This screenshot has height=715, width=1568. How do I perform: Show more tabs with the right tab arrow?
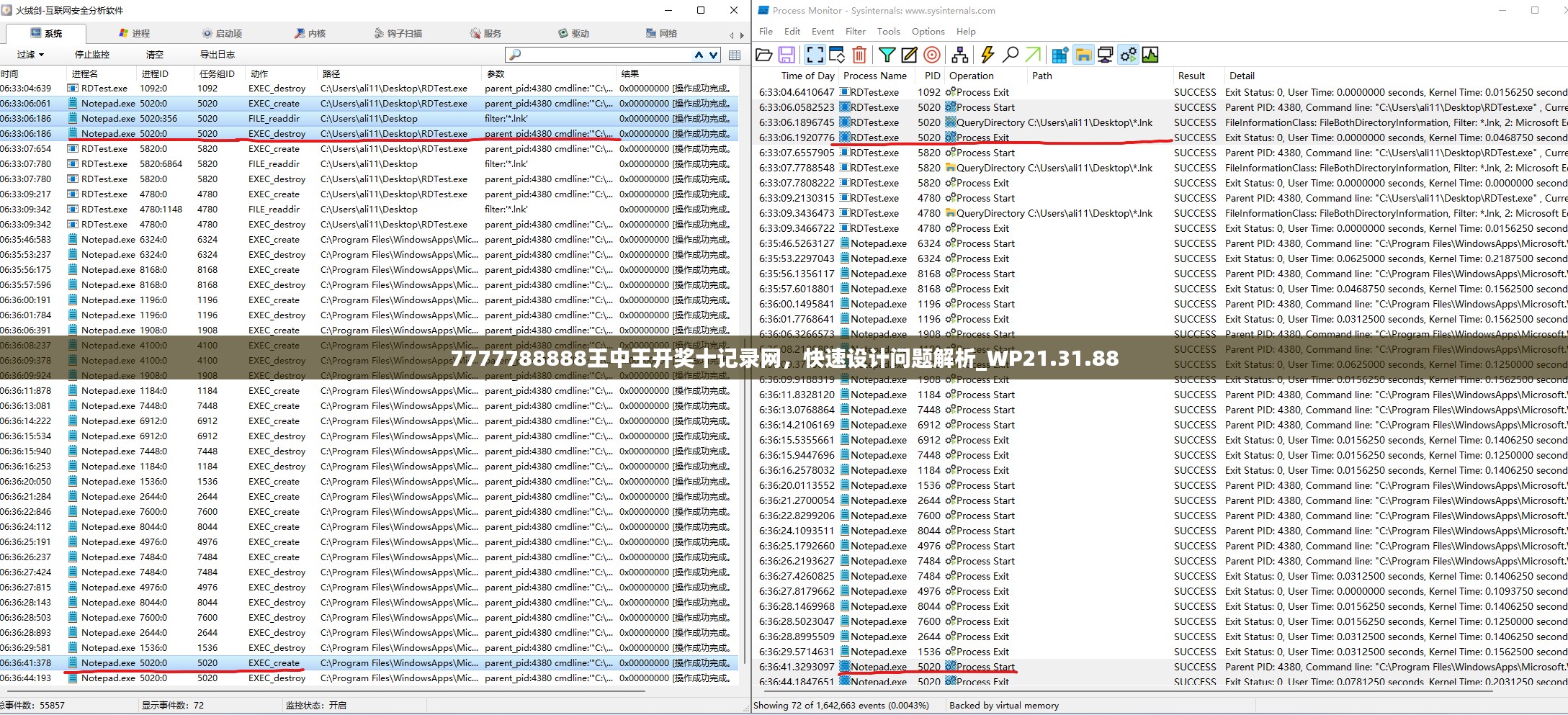click(x=742, y=35)
